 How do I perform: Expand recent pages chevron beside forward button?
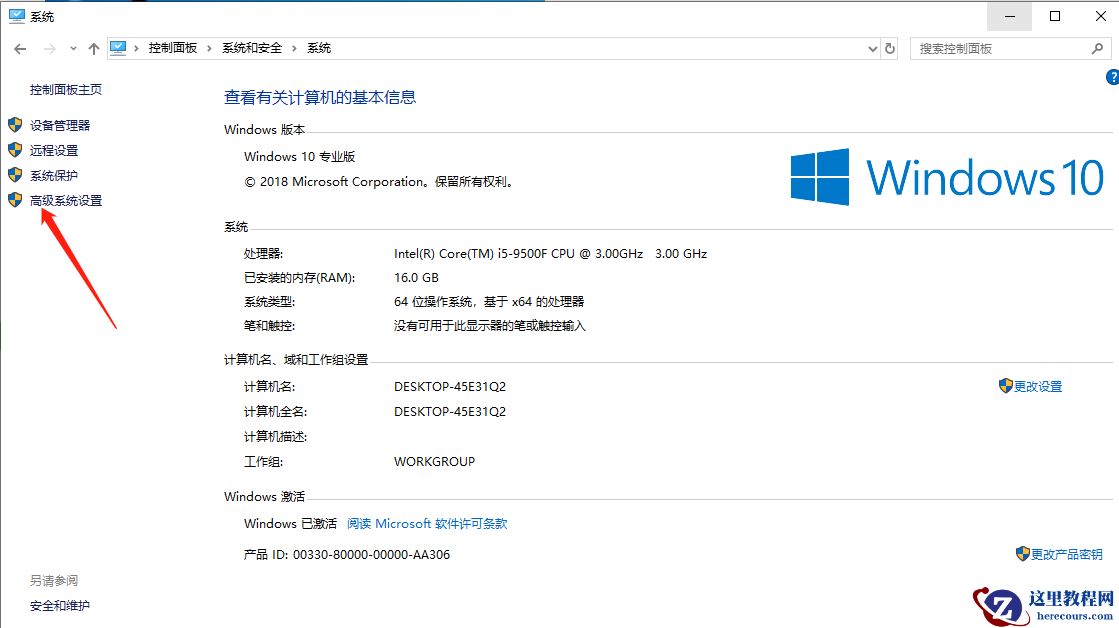tap(72, 47)
